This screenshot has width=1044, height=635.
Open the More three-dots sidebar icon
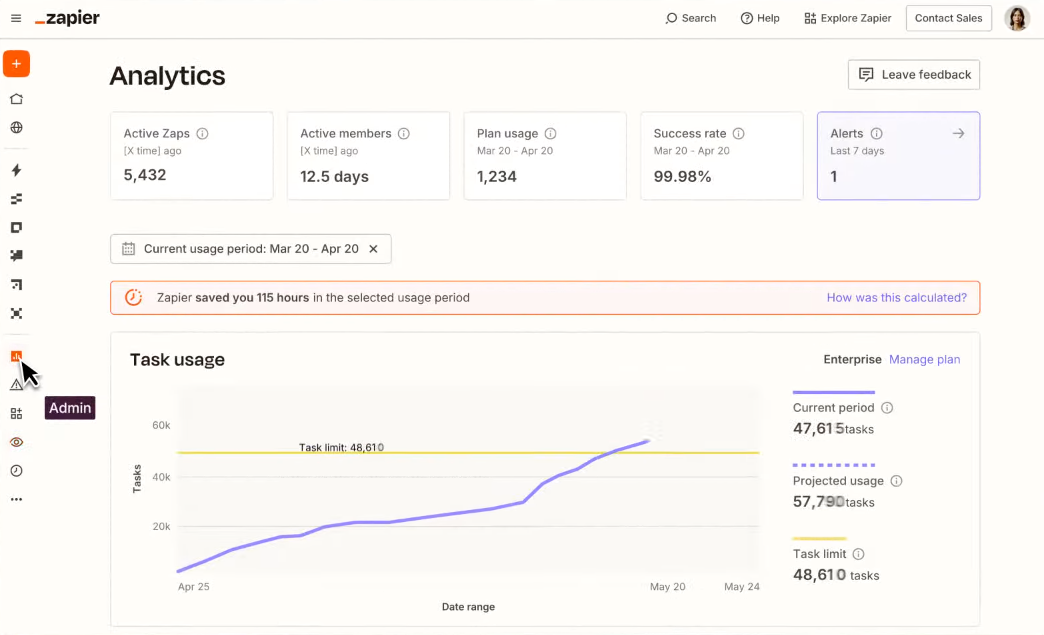17,499
